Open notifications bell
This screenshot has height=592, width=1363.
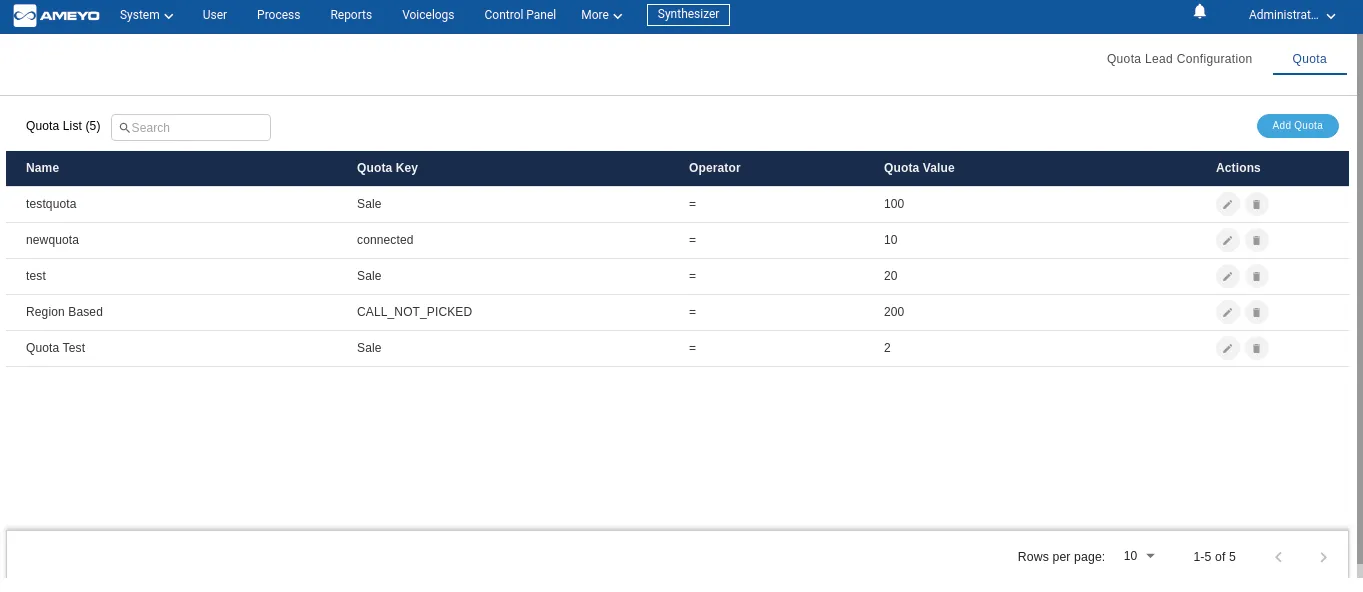(x=1200, y=12)
